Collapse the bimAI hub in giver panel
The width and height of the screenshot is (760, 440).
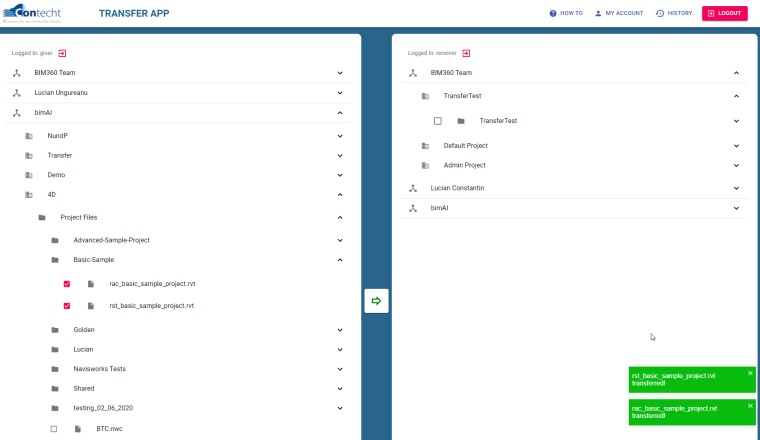click(340, 113)
